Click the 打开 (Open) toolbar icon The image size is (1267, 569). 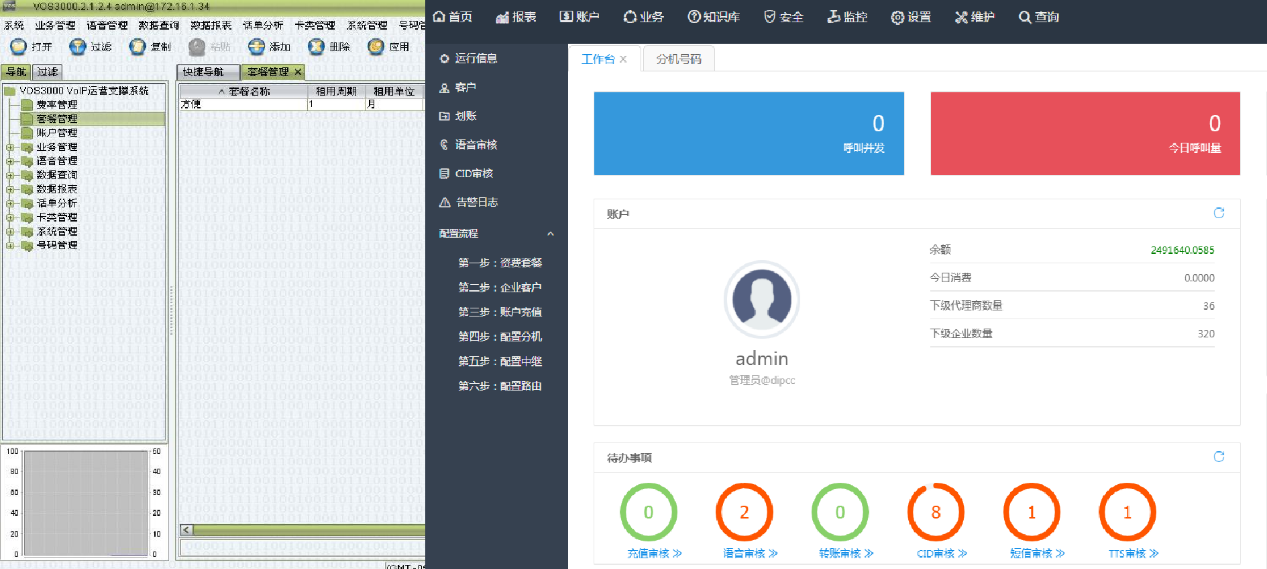[x=18, y=47]
